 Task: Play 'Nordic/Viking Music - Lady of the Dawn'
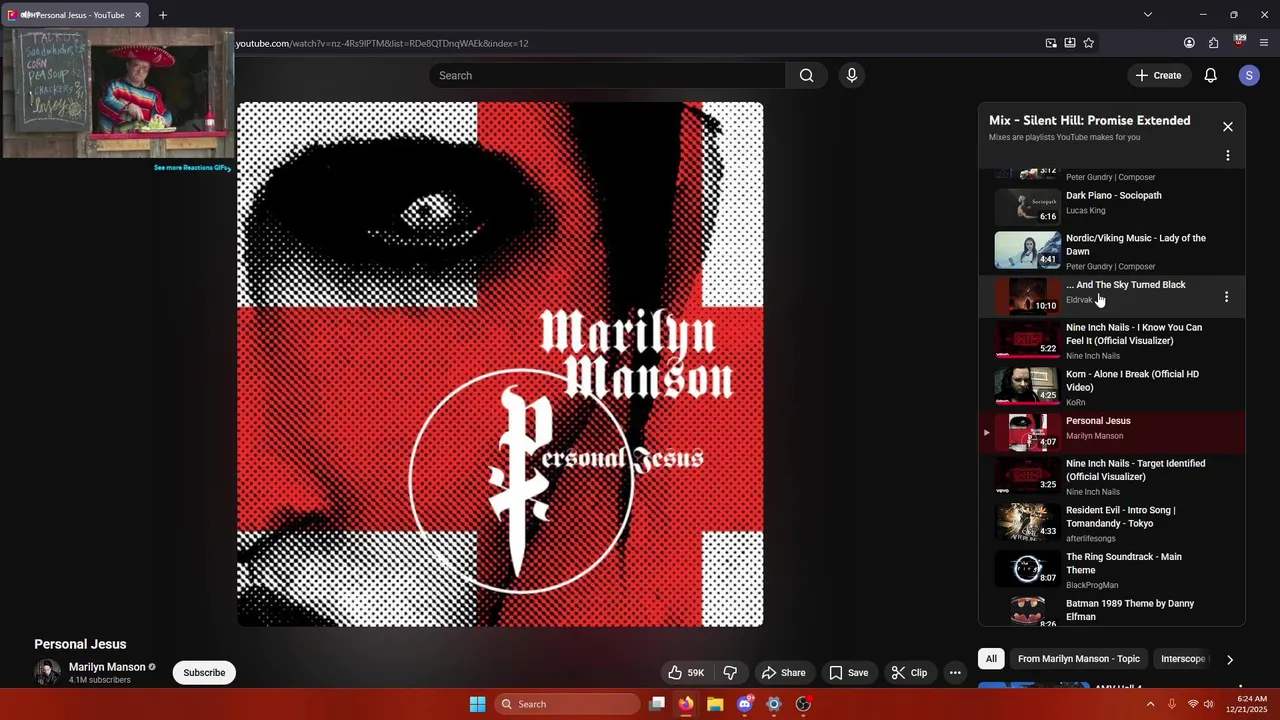tap(1111, 251)
